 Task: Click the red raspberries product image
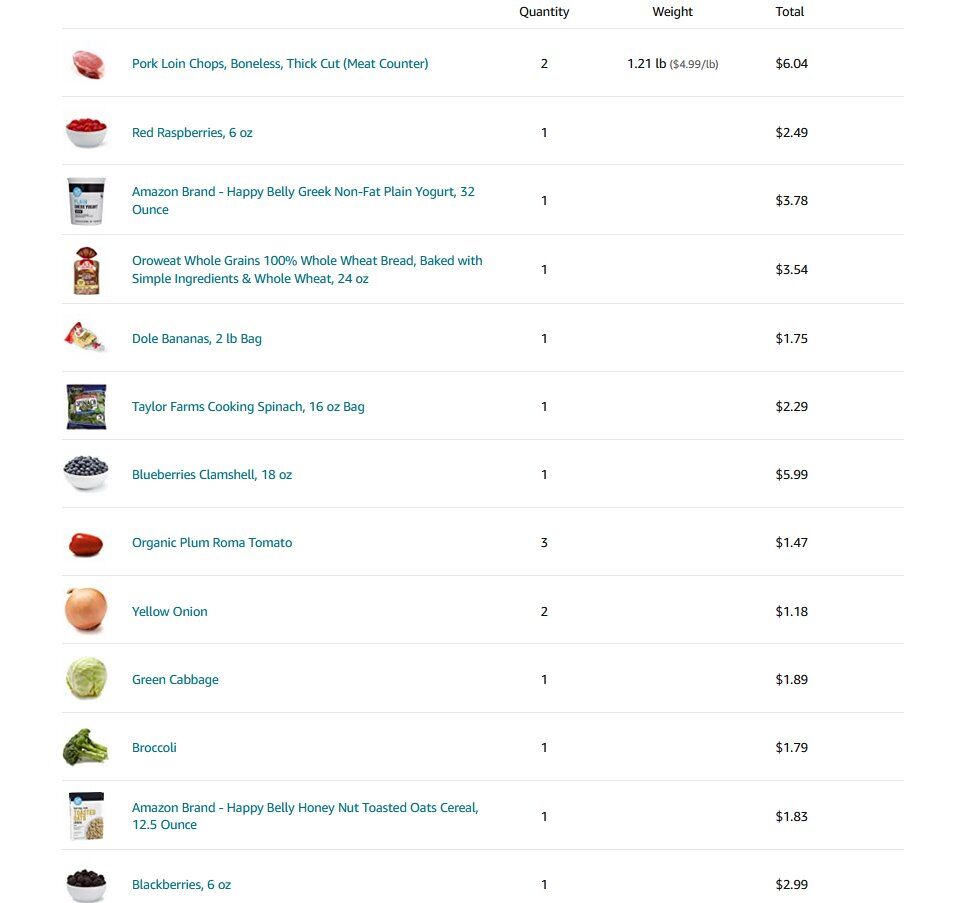point(86,132)
